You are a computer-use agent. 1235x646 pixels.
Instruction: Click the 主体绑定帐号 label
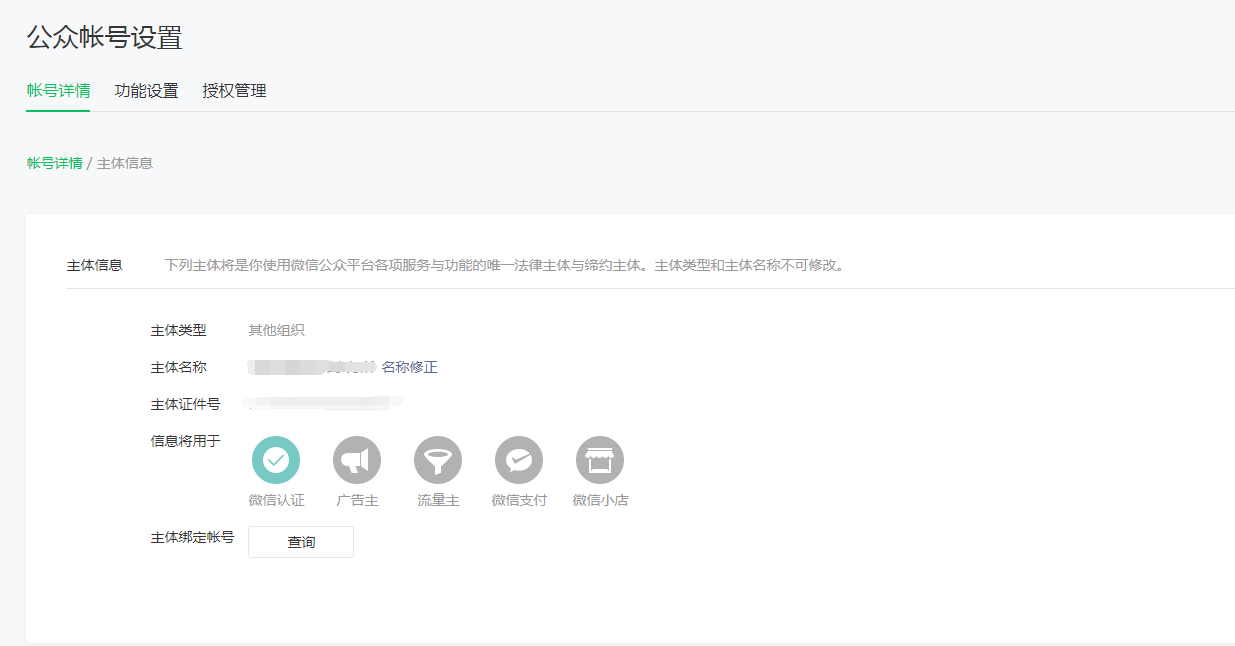193,537
